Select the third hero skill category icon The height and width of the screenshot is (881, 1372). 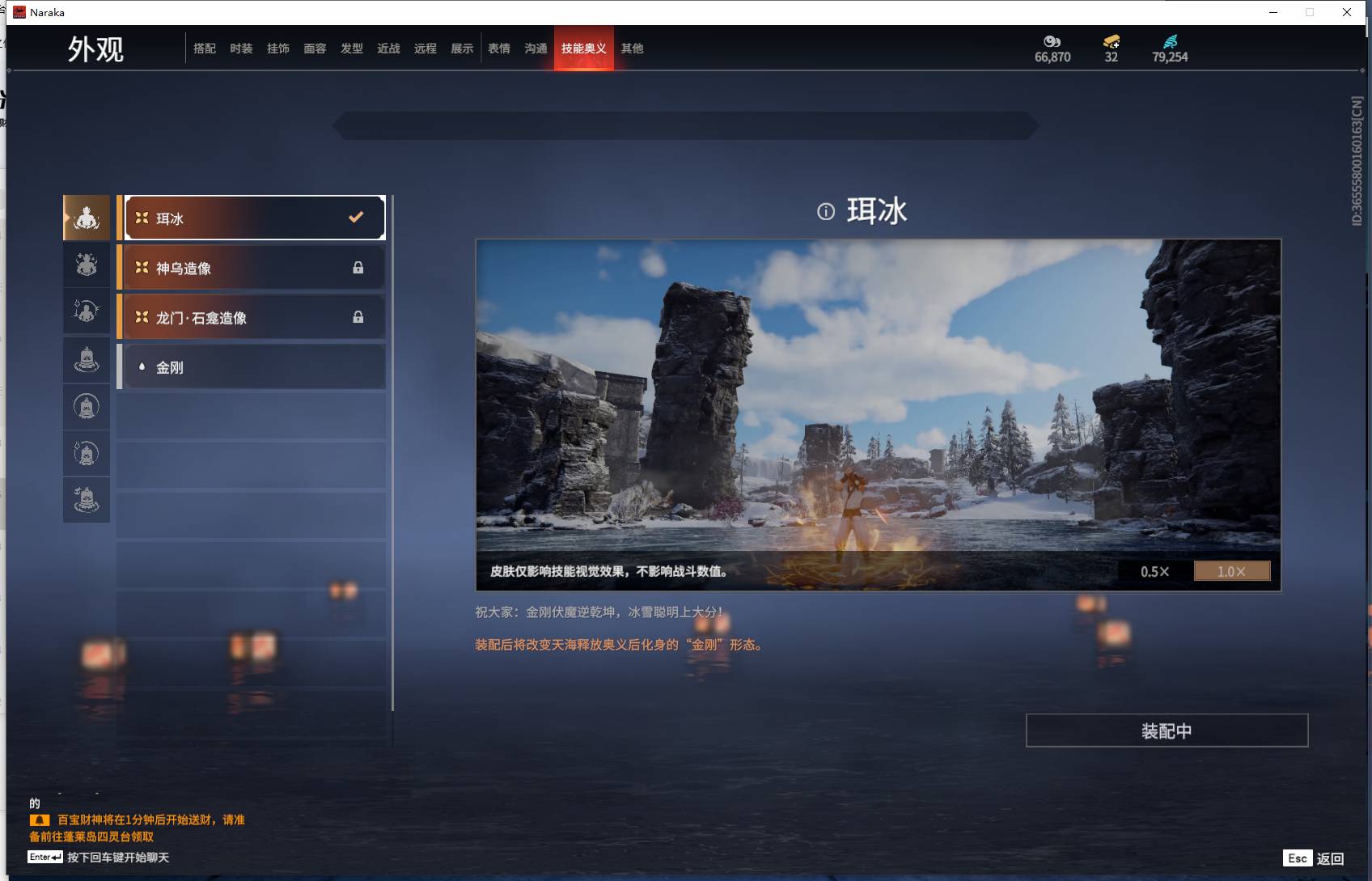click(x=87, y=311)
